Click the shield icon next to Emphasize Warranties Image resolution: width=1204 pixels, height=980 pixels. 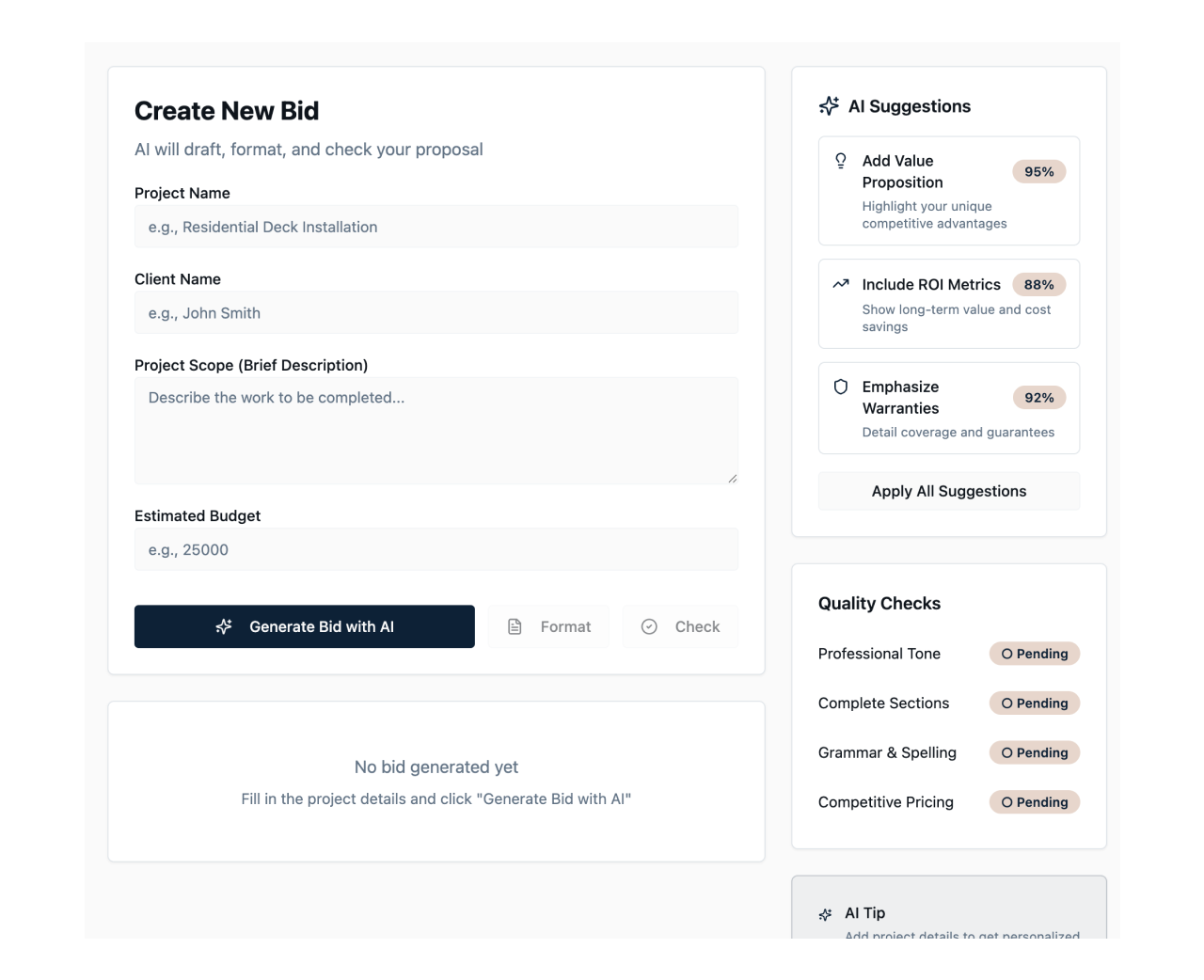[840, 387]
